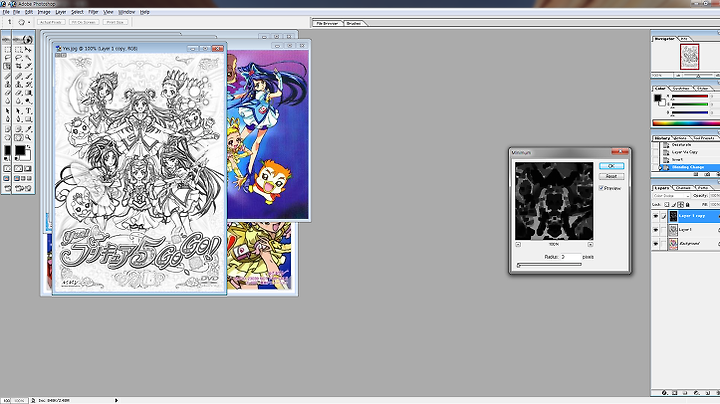Click Create new layer icon in Layers panel
The height and width of the screenshot is (404, 720).
708,393
